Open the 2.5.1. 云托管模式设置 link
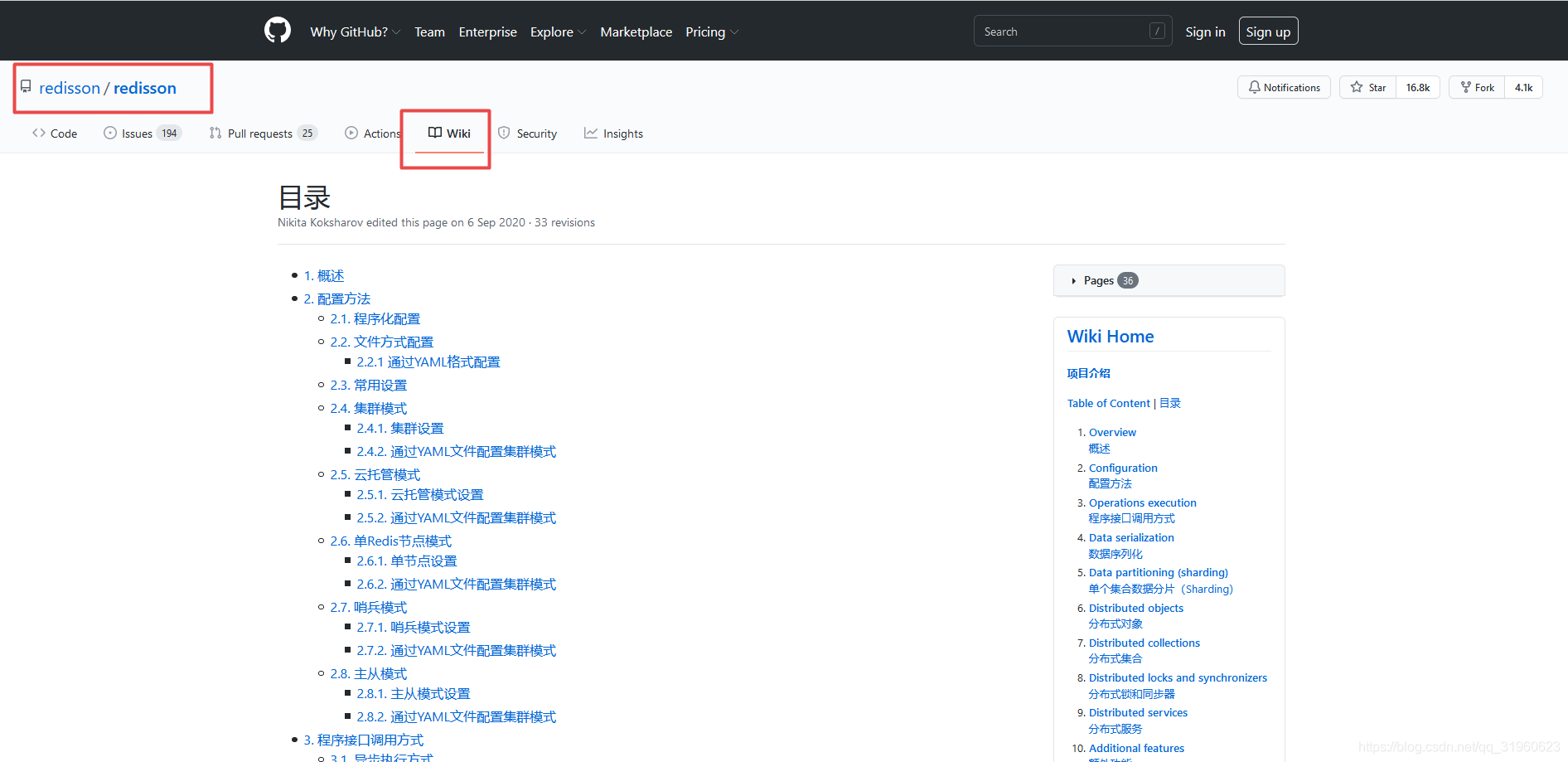The image size is (1568, 762). pos(420,494)
